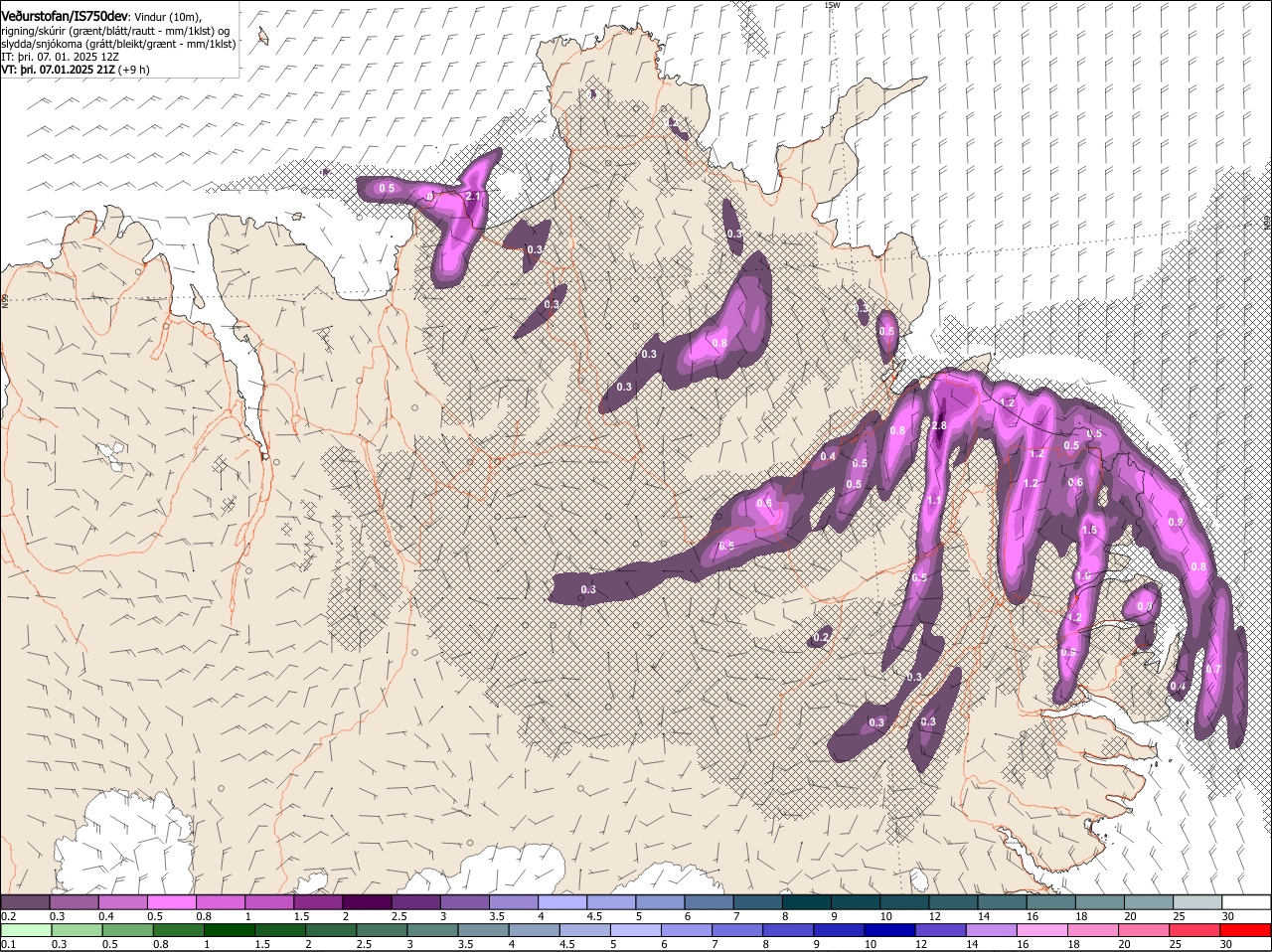Select the lower legend swatch labeled 5
Image resolution: width=1272 pixels, height=952 pixels.
click(637, 930)
